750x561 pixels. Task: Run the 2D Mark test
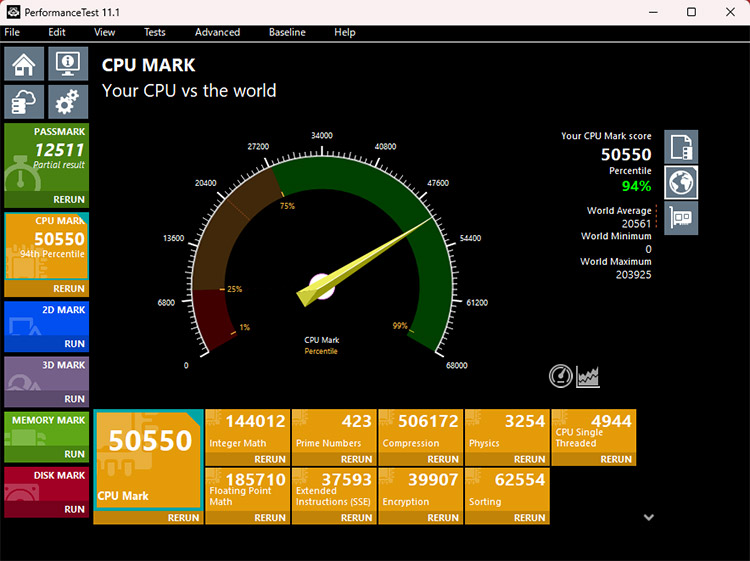click(46, 343)
